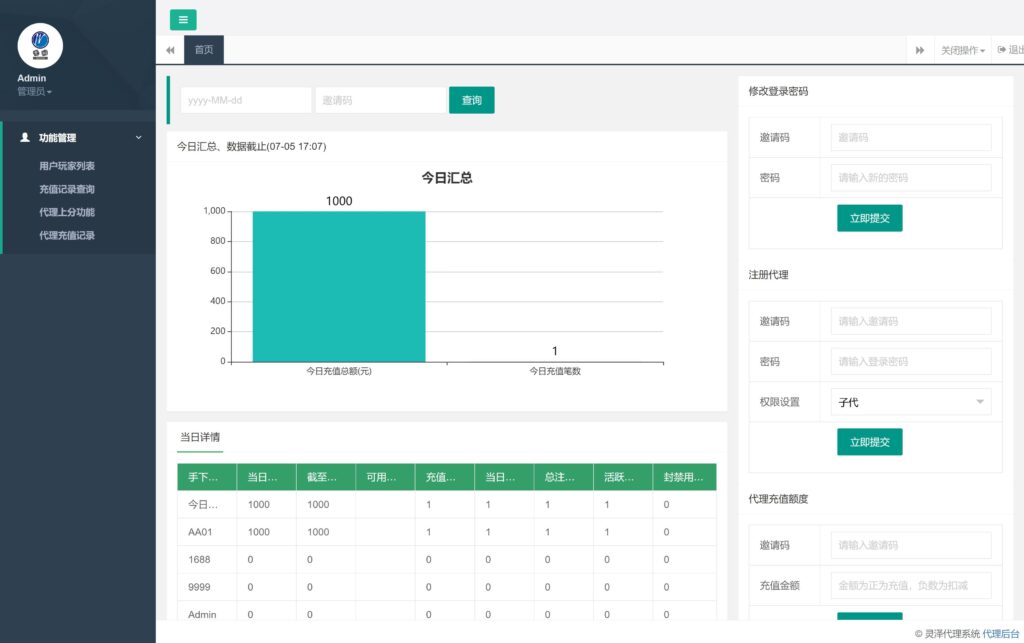Click the green hamburger menu toggle icon
The height and width of the screenshot is (643, 1024).
pos(183,20)
